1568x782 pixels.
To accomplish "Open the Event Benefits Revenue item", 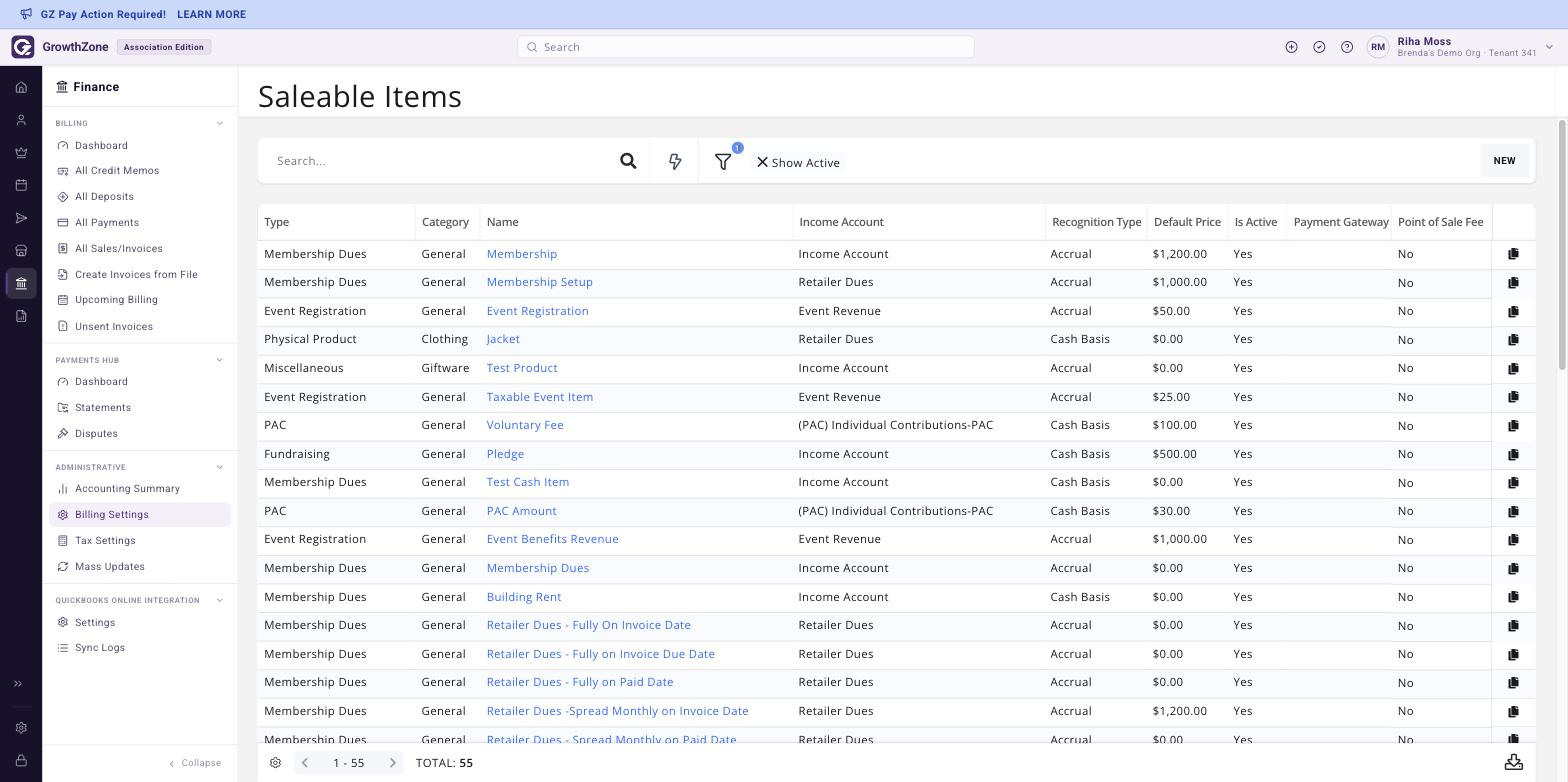I will pyautogui.click(x=552, y=539).
